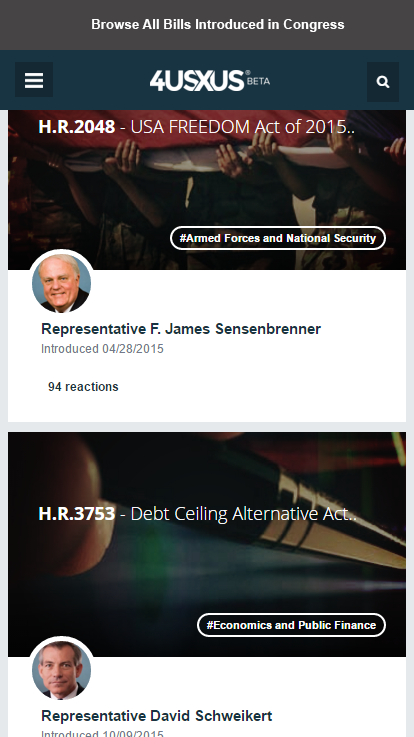Click the Introduced 04/28/2015 date text
414x737 pixels.
coord(102,349)
